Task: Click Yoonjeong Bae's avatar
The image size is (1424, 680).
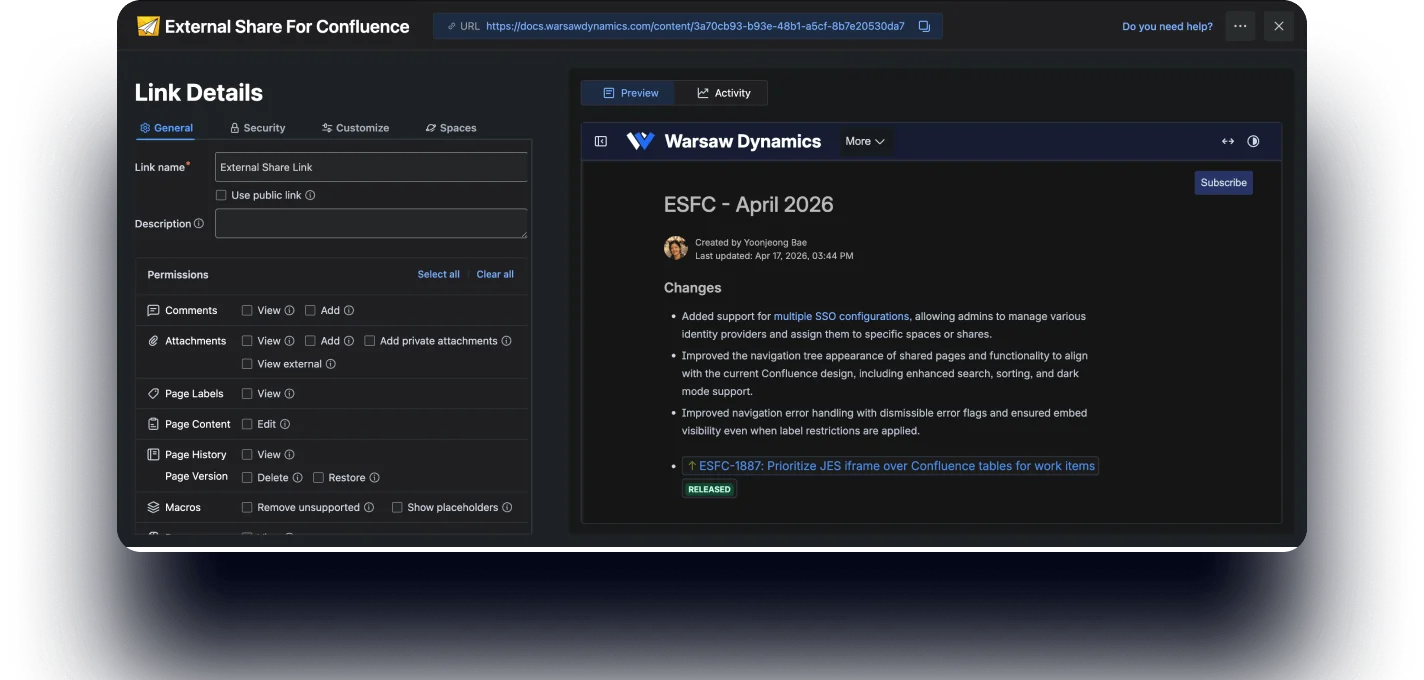Action: (676, 248)
